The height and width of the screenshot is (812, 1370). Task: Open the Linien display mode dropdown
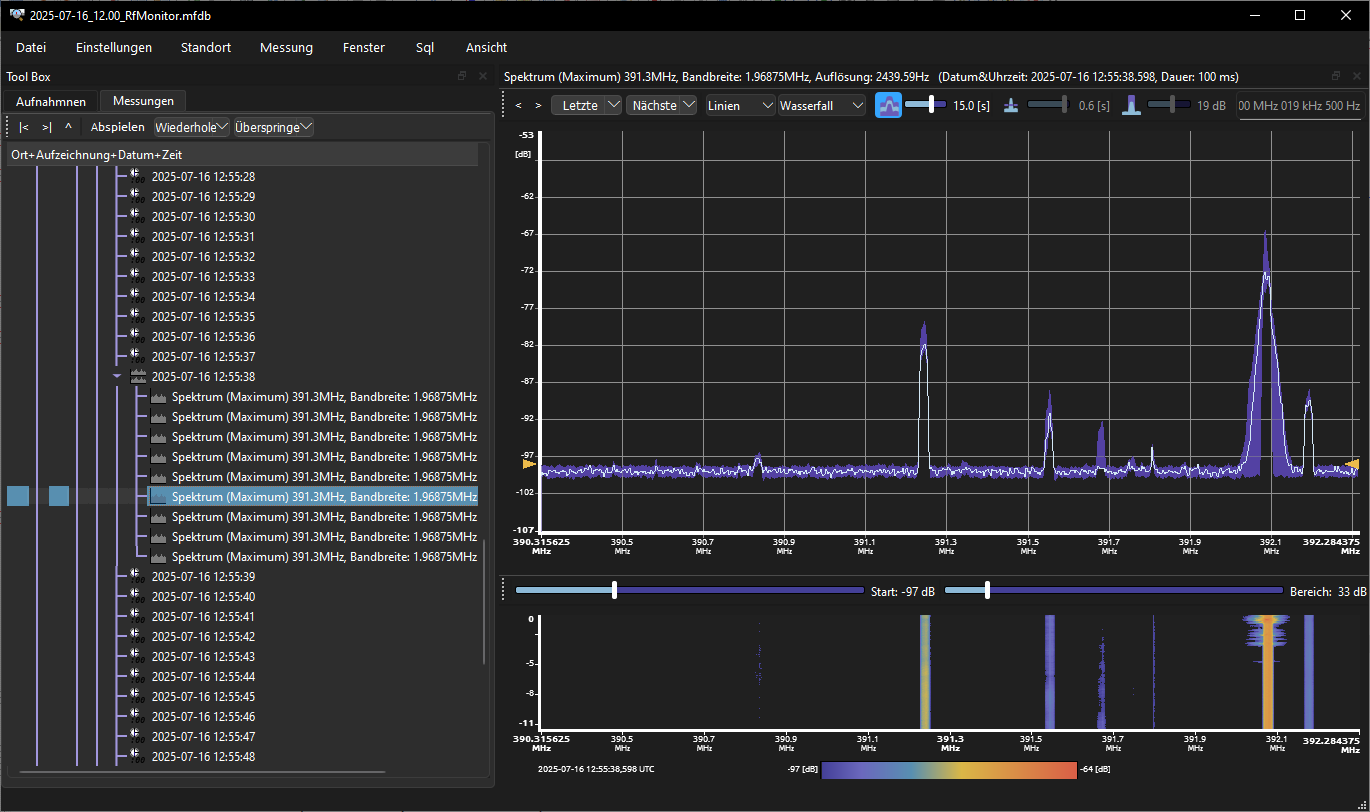coord(740,104)
